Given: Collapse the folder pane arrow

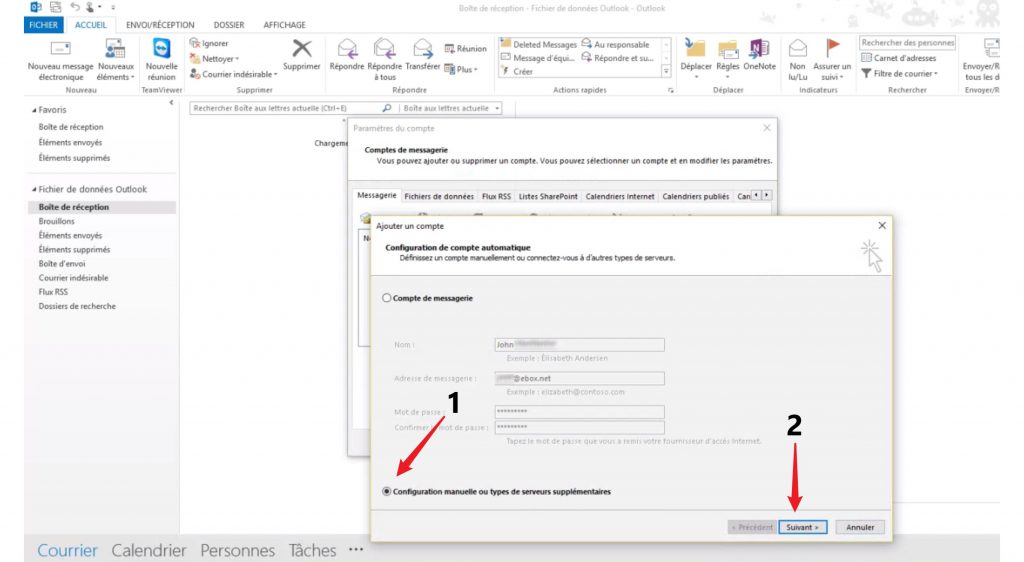Looking at the screenshot, I should [171, 102].
